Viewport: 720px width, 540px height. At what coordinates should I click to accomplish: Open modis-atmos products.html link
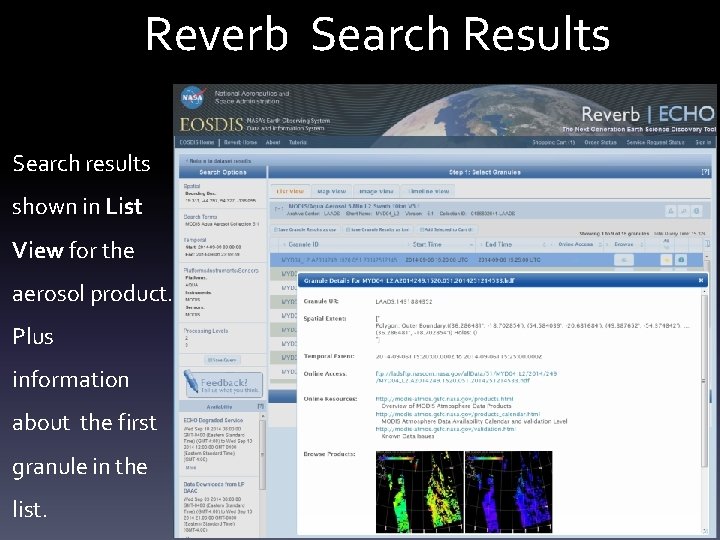click(x=444, y=399)
